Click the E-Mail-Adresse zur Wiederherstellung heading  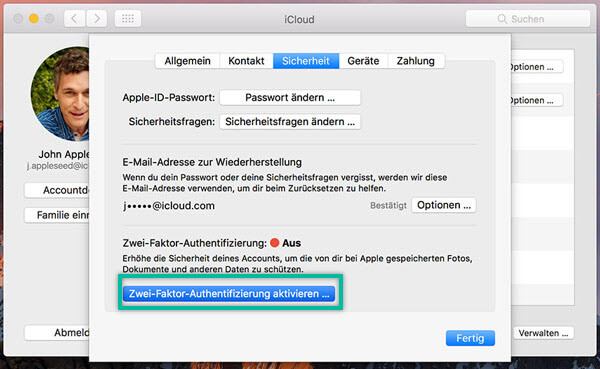212,162
